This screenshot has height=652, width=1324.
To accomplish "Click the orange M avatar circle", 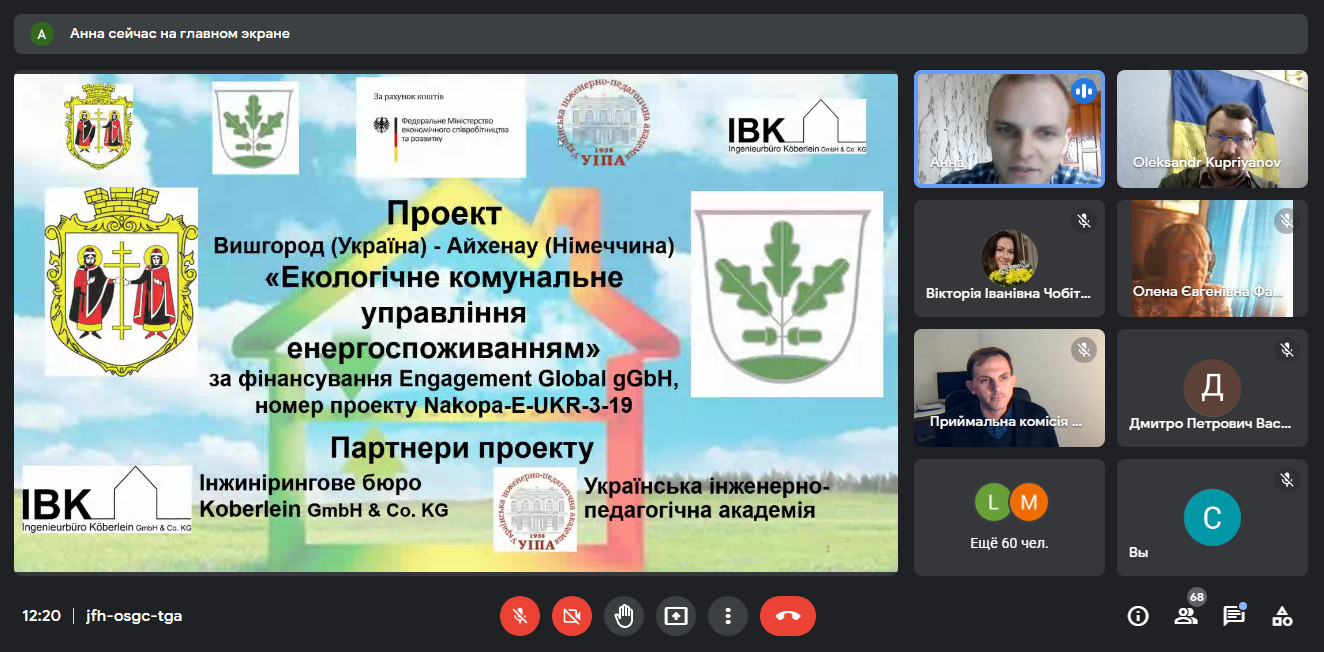I will point(1029,503).
